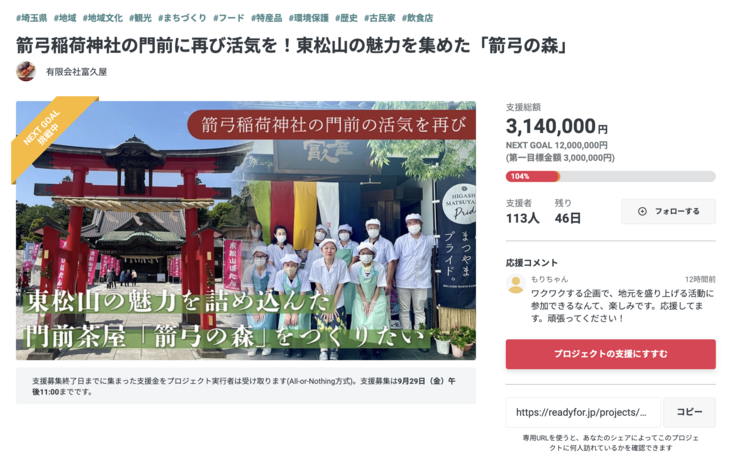Select the #古民家 tag
The width and height of the screenshot is (736, 455).
[x=380, y=18]
